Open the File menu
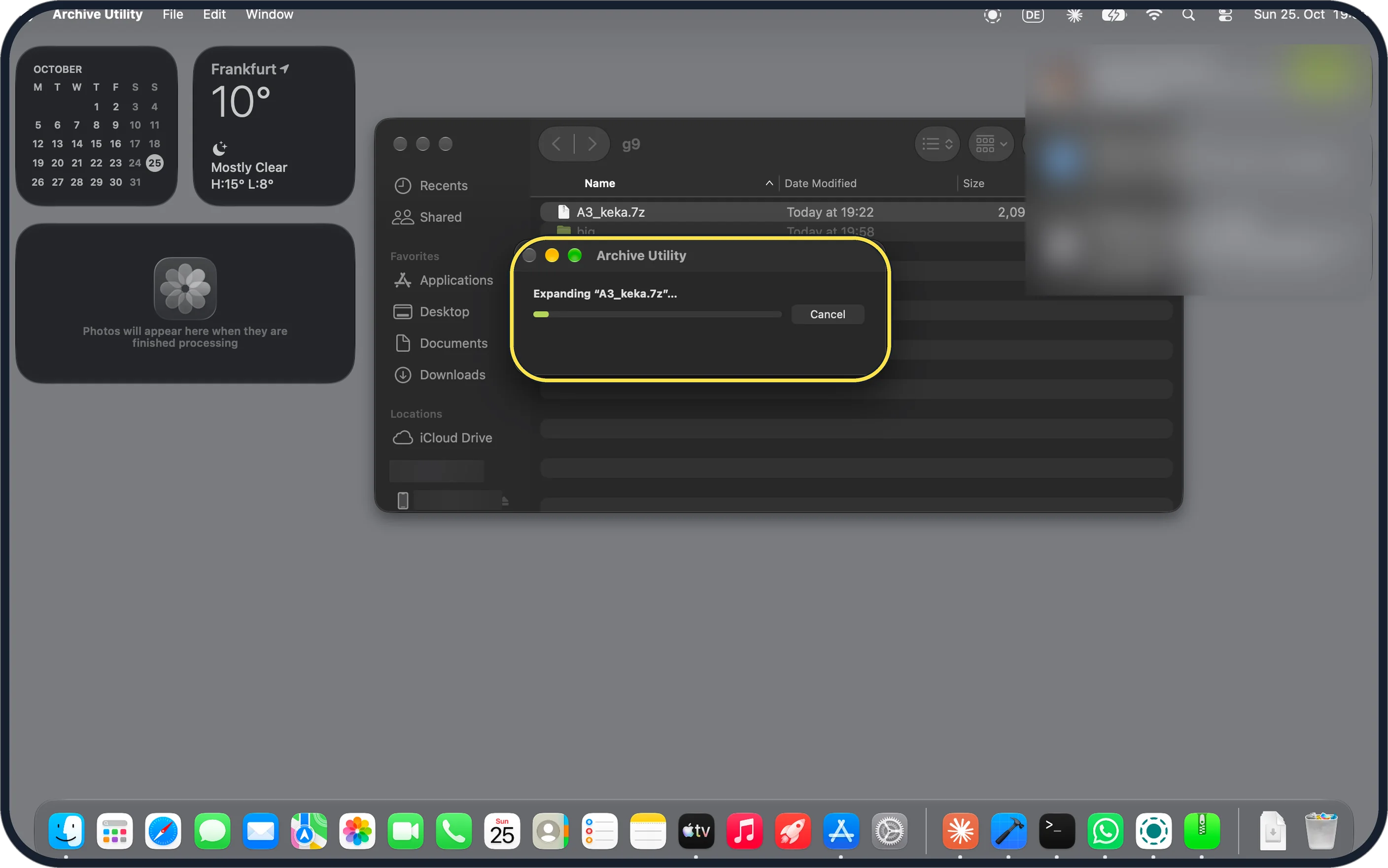The width and height of the screenshot is (1388, 868). point(173,14)
